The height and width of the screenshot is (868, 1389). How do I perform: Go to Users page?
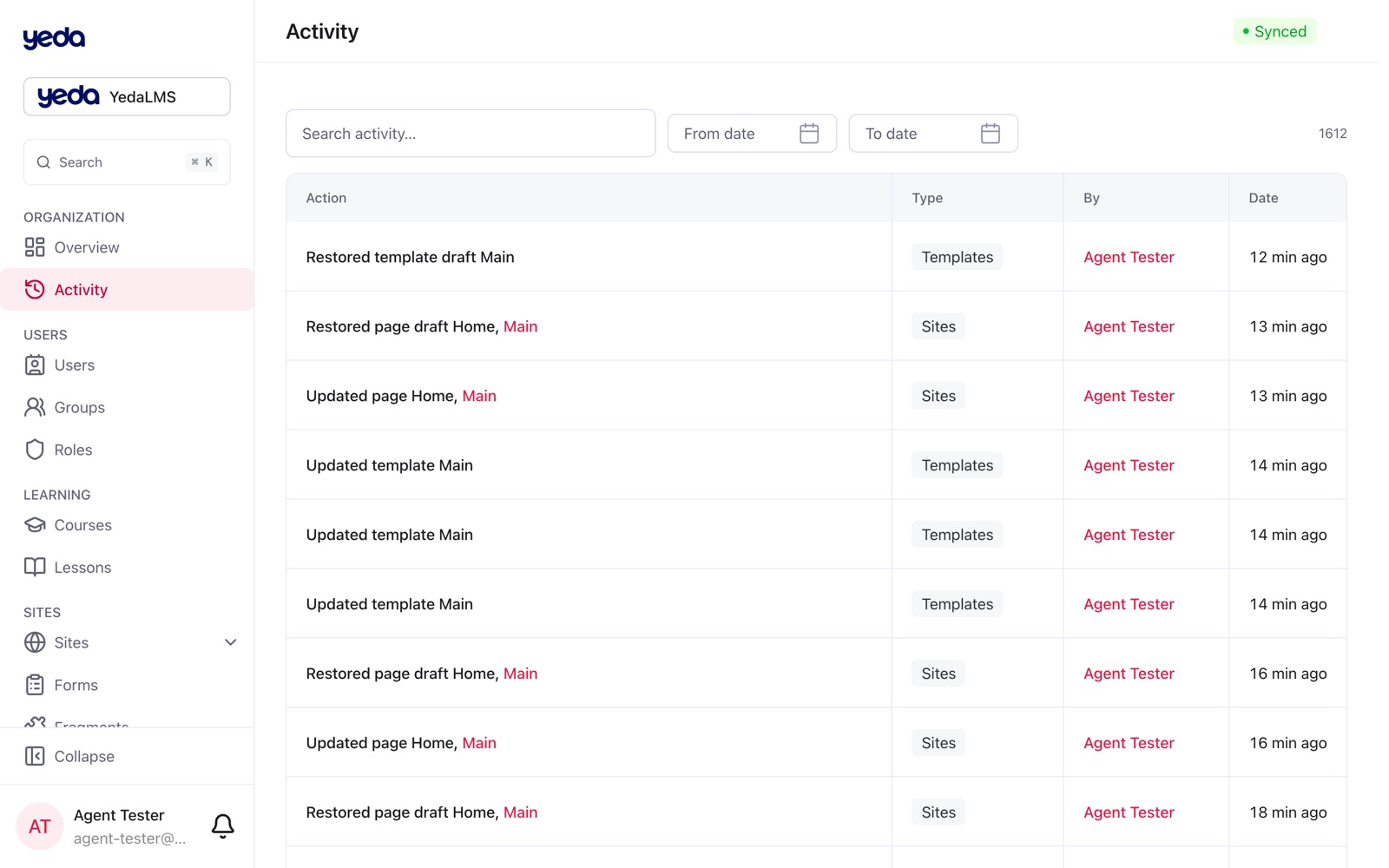[x=74, y=365]
